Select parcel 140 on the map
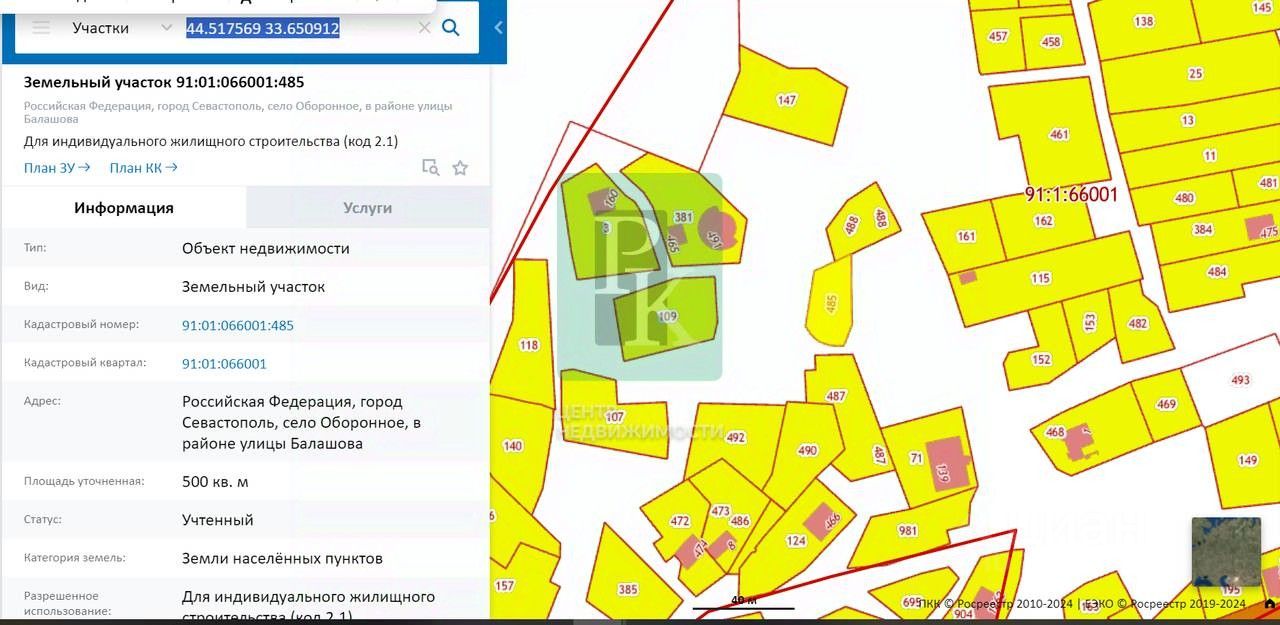This screenshot has width=1280, height=625. 512,446
